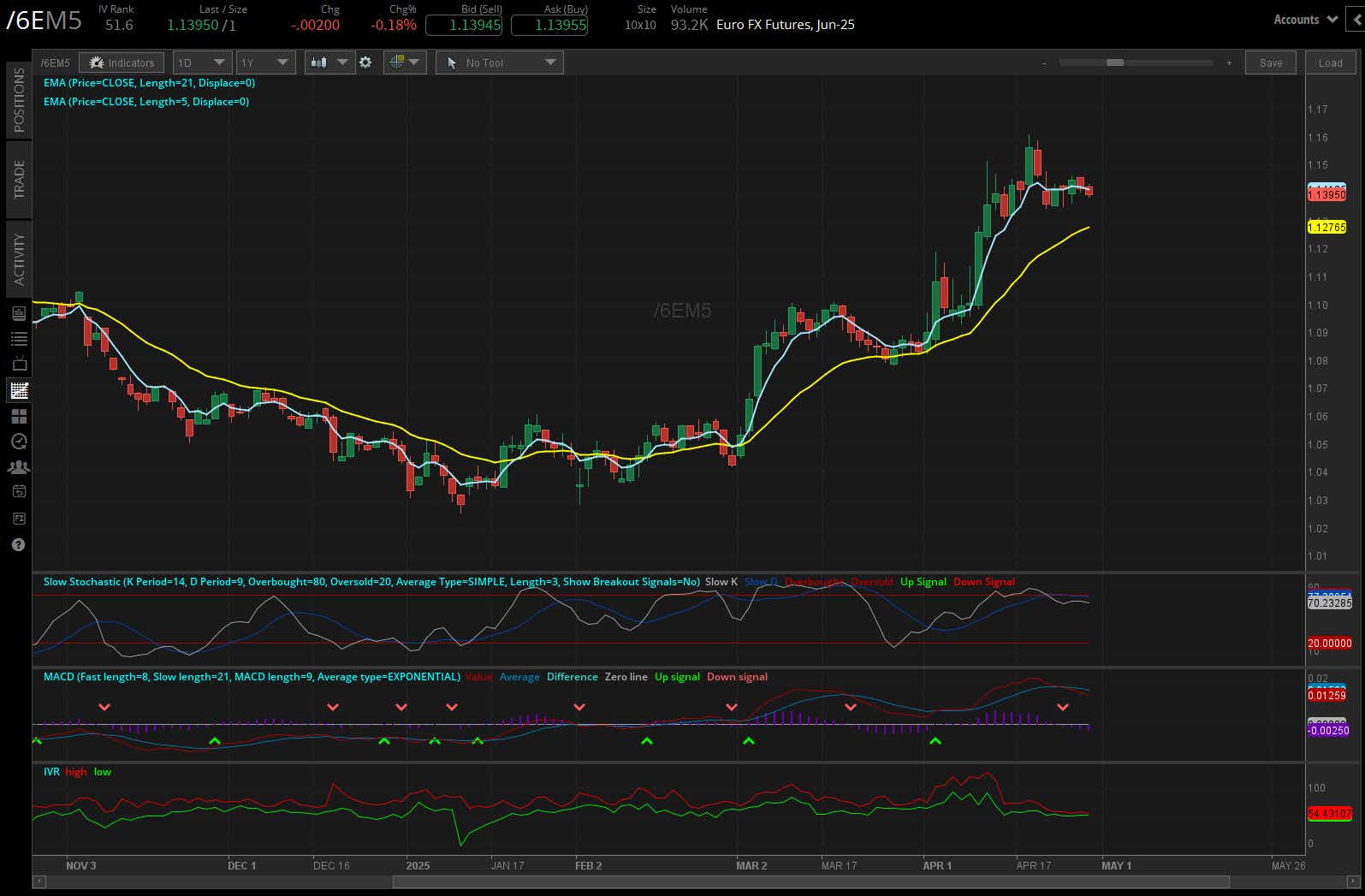Open the watchlist lines icon in sidebar
Screen dimensions: 1365x896
[19, 339]
